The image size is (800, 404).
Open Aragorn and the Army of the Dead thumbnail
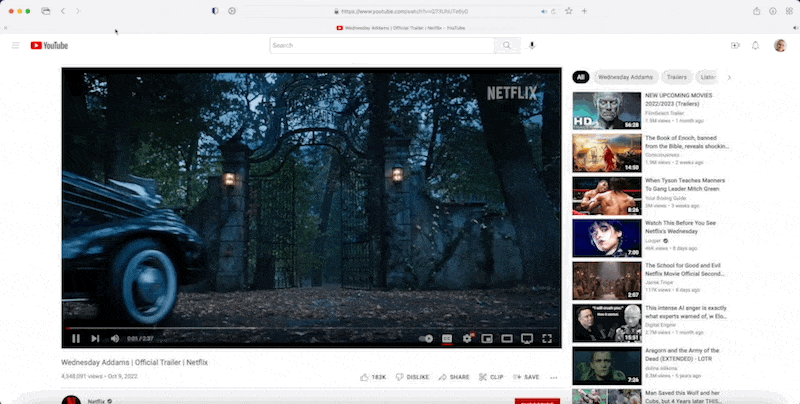[607, 366]
